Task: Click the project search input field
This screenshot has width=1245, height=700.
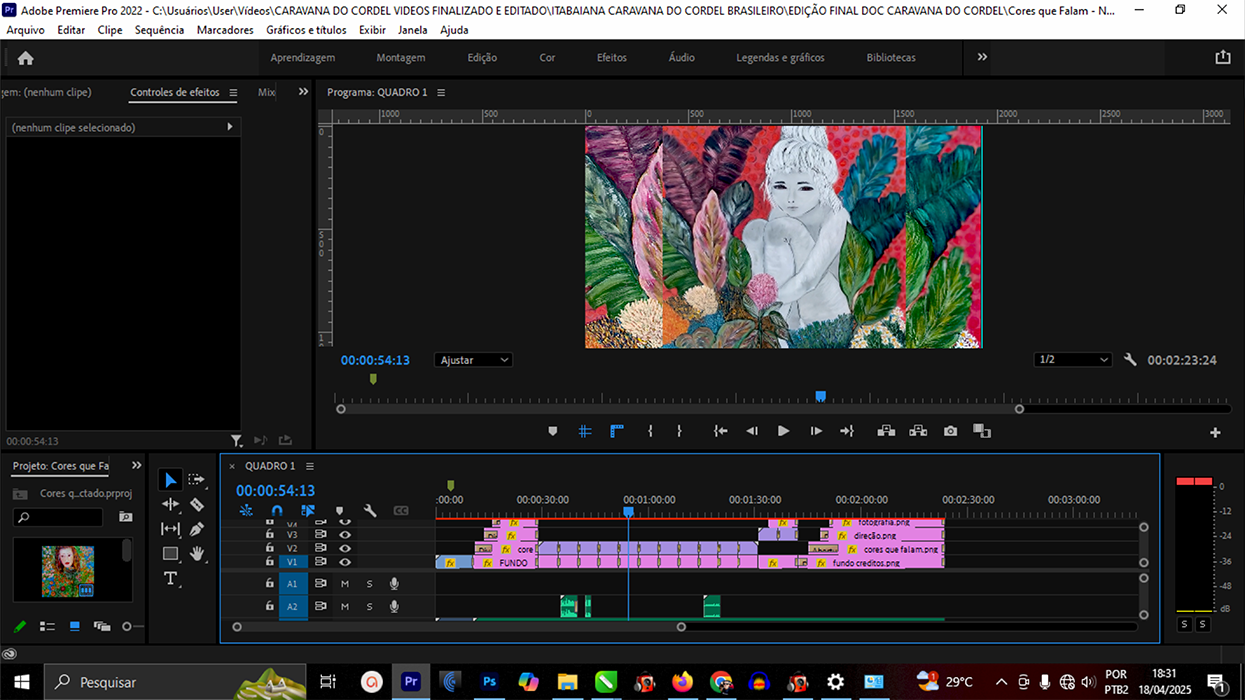Action: (x=58, y=517)
